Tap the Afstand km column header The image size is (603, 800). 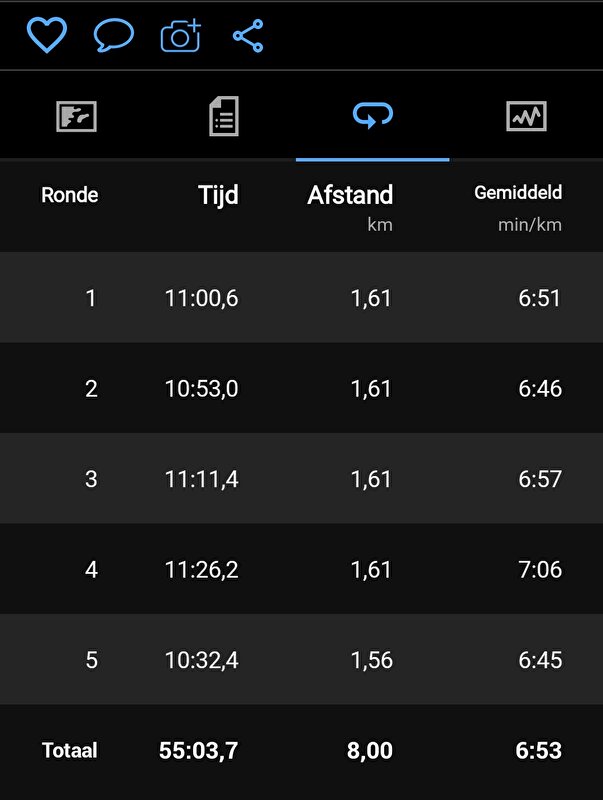pyautogui.click(x=350, y=207)
